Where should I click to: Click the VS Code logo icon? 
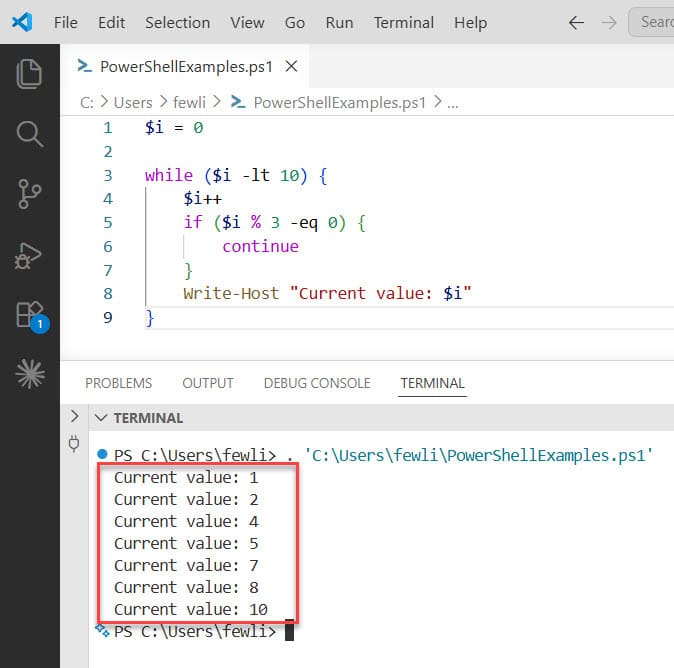[x=22, y=22]
